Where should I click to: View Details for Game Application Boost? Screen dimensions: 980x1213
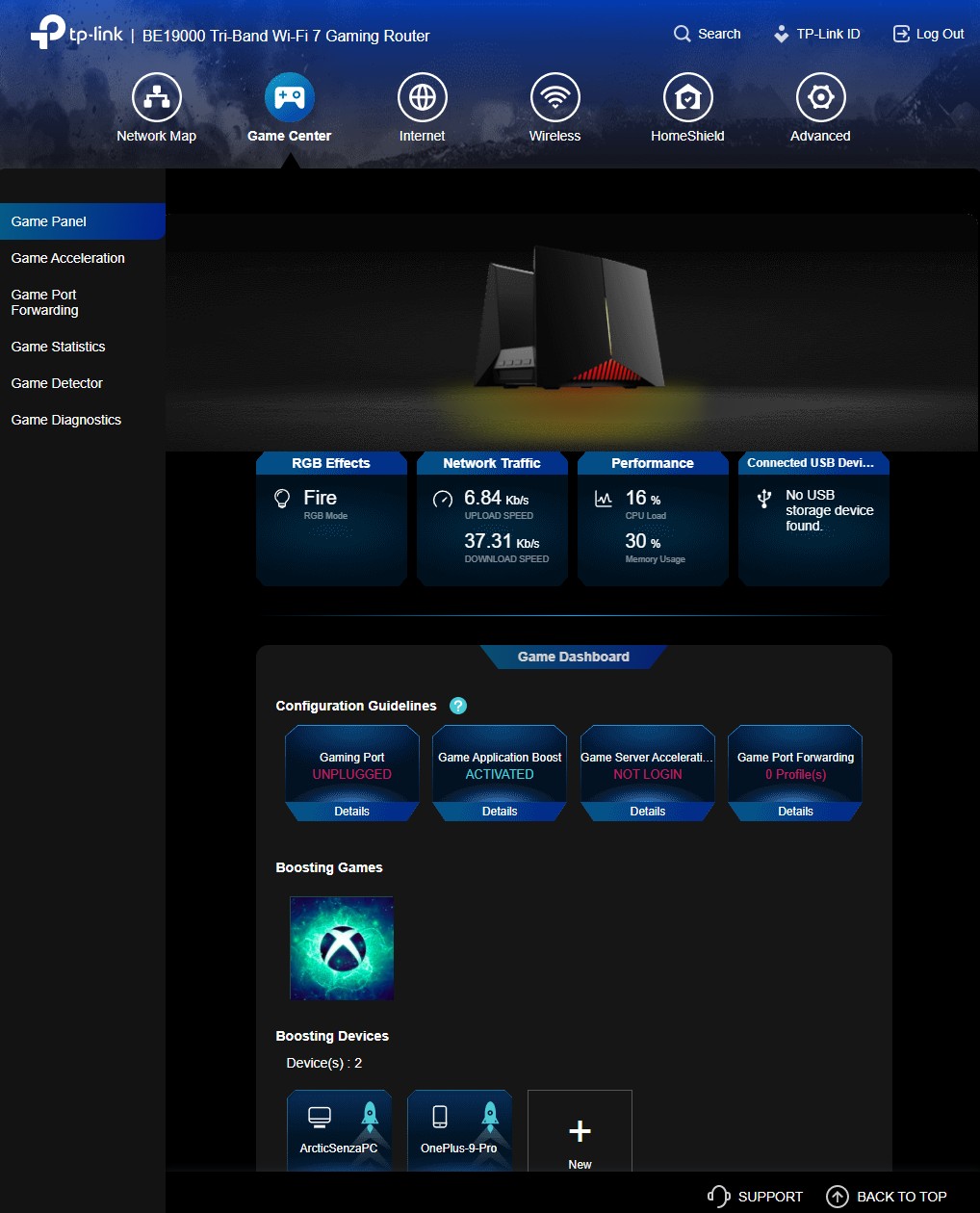(500, 812)
